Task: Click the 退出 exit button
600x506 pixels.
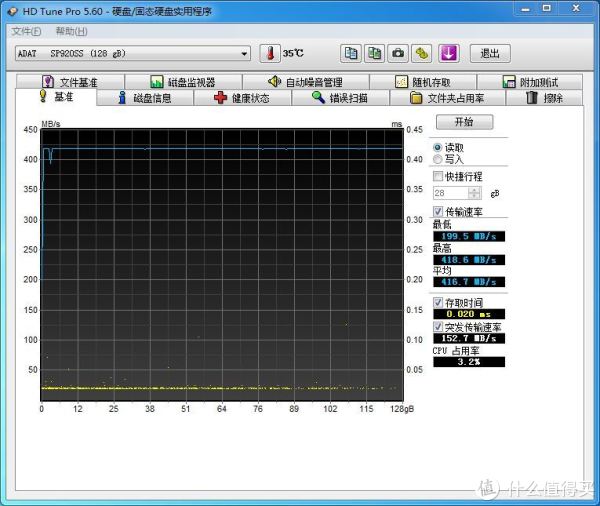Action: 490,54
